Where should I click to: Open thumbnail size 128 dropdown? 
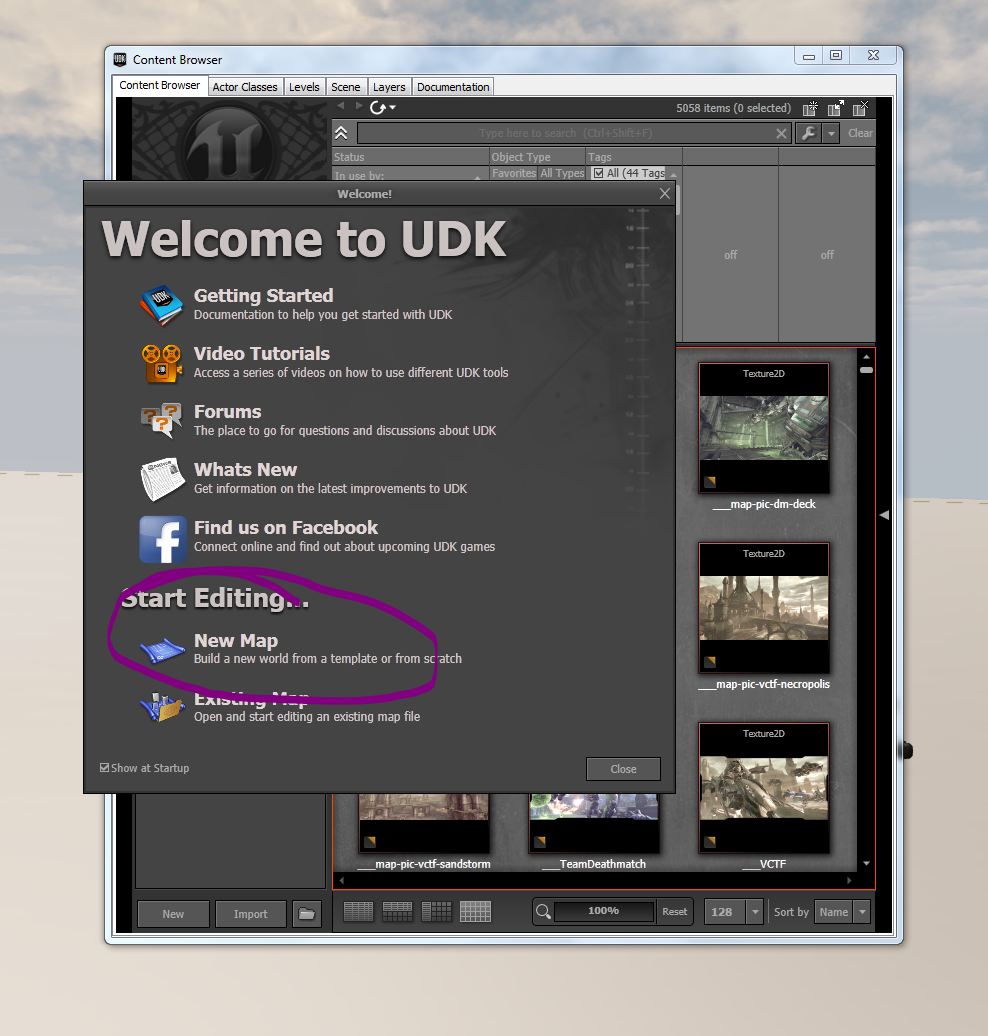755,912
